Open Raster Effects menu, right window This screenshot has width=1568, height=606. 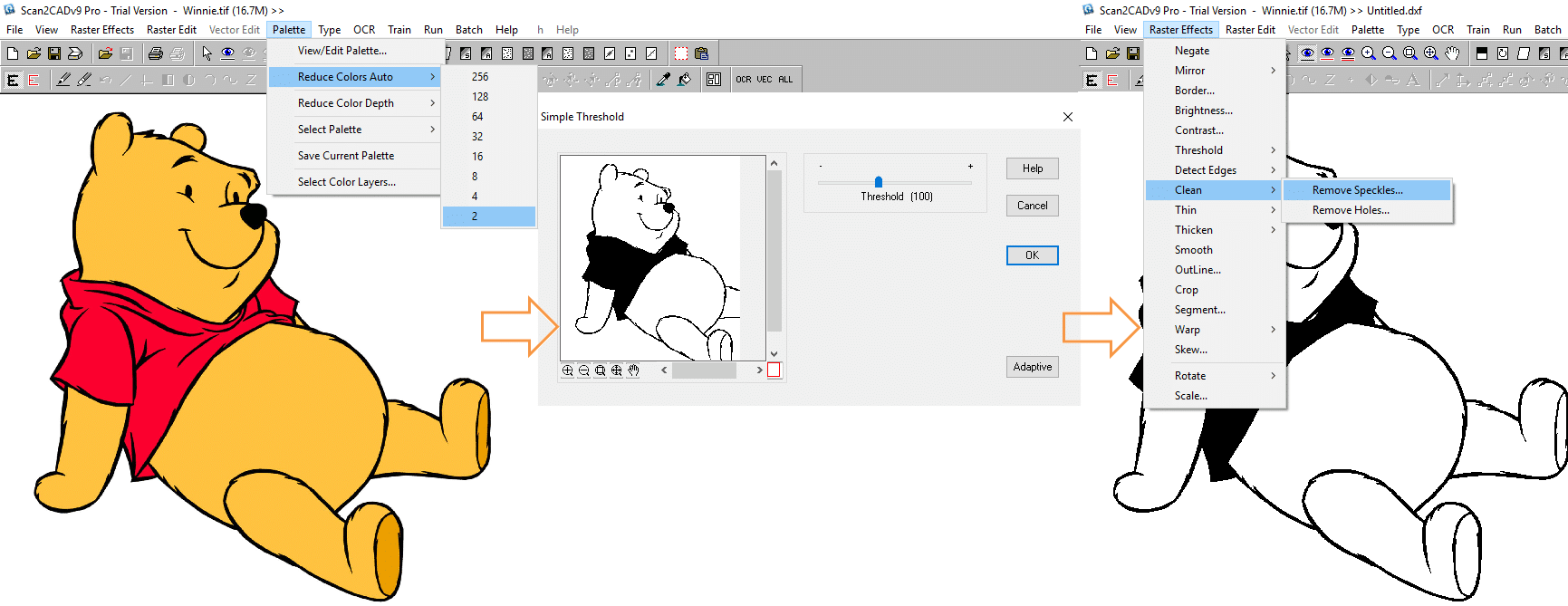[x=1180, y=30]
